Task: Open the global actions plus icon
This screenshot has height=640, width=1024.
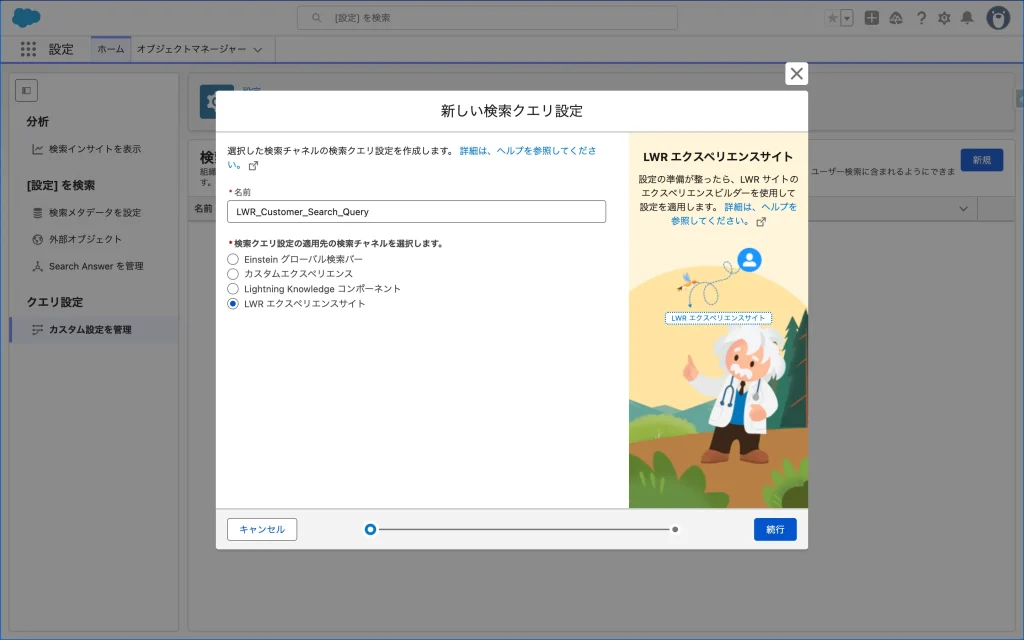Action: [x=872, y=18]
